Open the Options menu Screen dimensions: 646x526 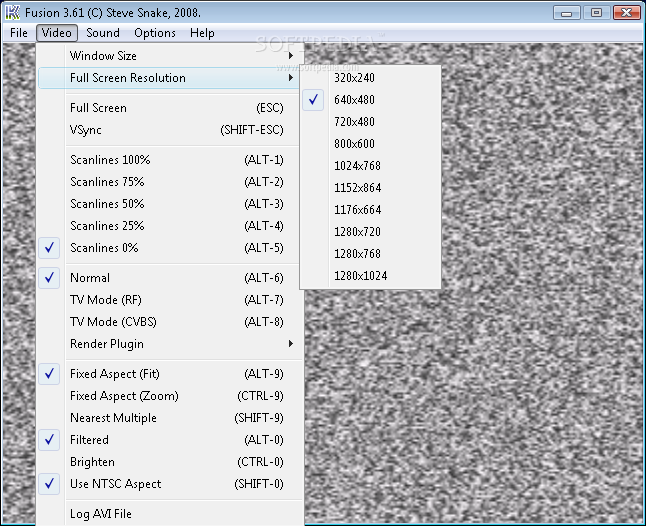[155, 33]
